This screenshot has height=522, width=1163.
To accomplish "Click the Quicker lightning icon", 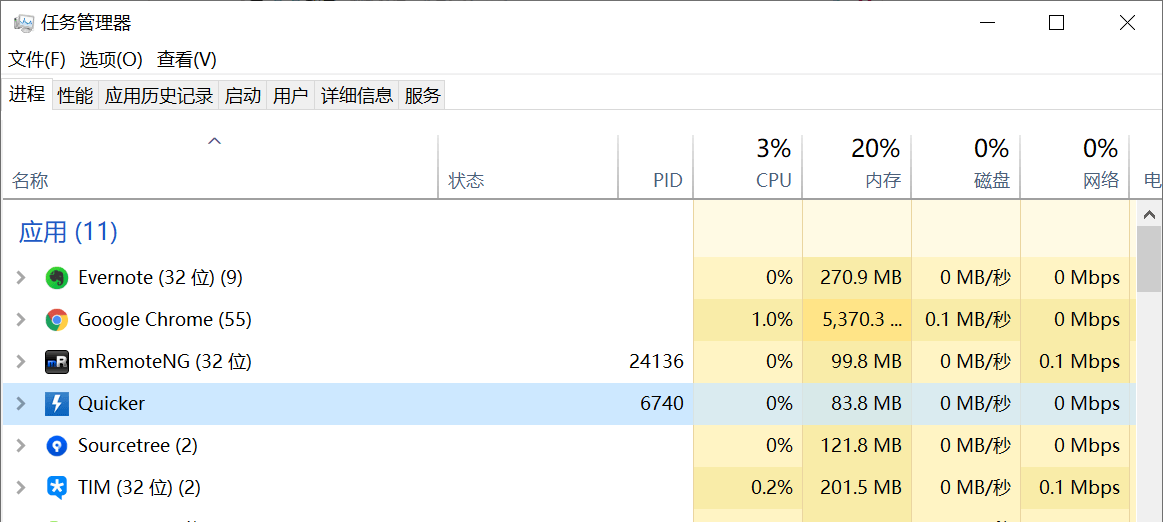I will [x=57, y=404].
